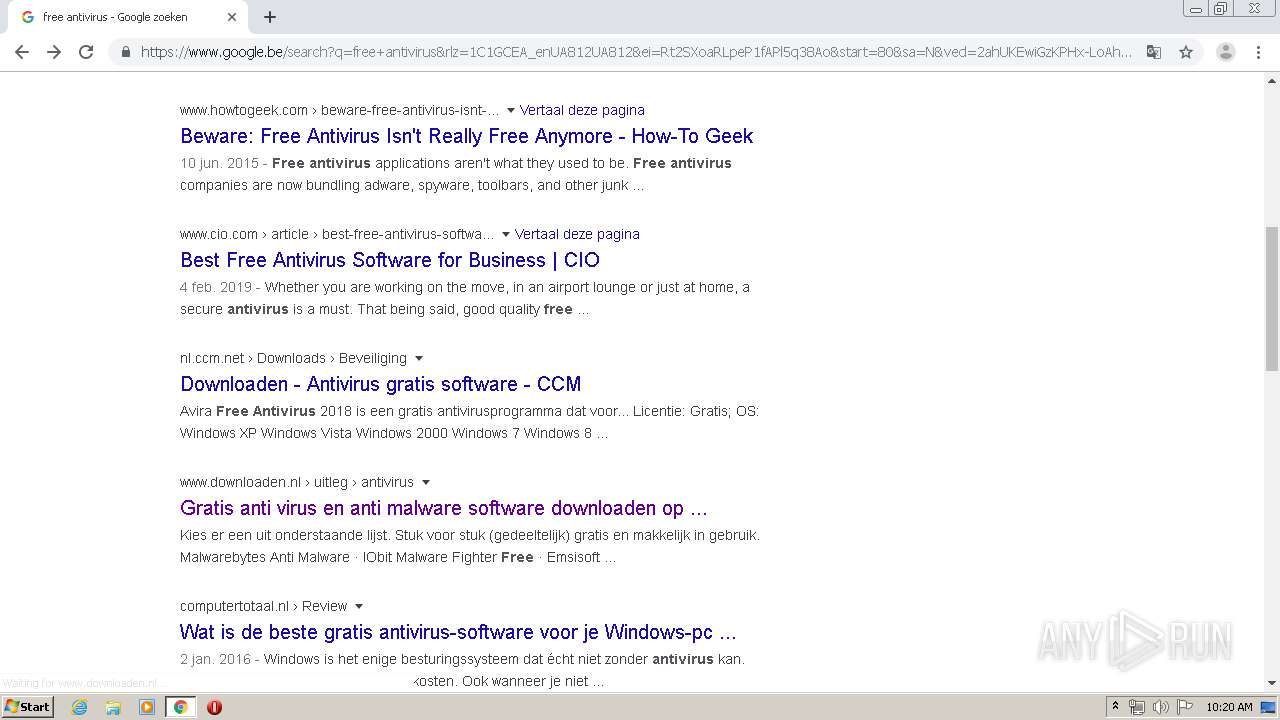
Task: Bookmark this page with the star icon
Action: click(1186, 52)
